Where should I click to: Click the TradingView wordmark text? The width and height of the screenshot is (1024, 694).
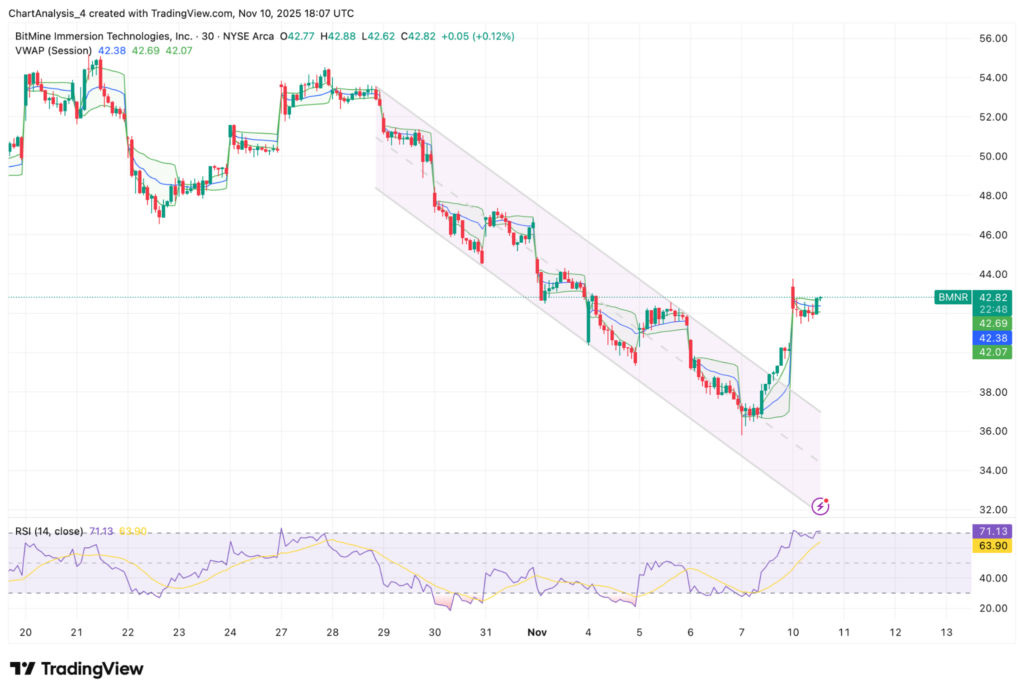pos(92,669)
